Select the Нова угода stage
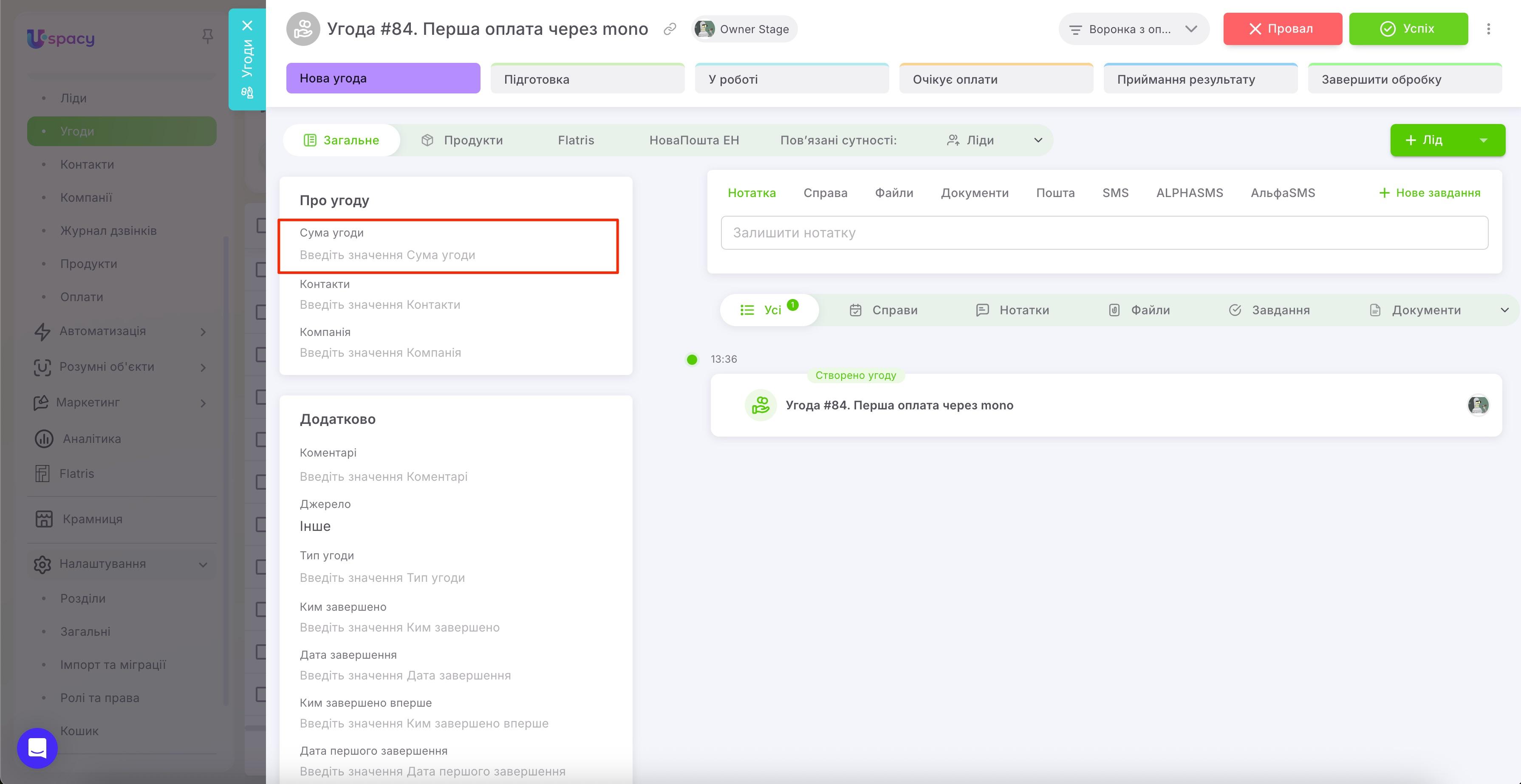This screenshot has width=1521, height=784. pyautogui.click(x=383, y=79)
